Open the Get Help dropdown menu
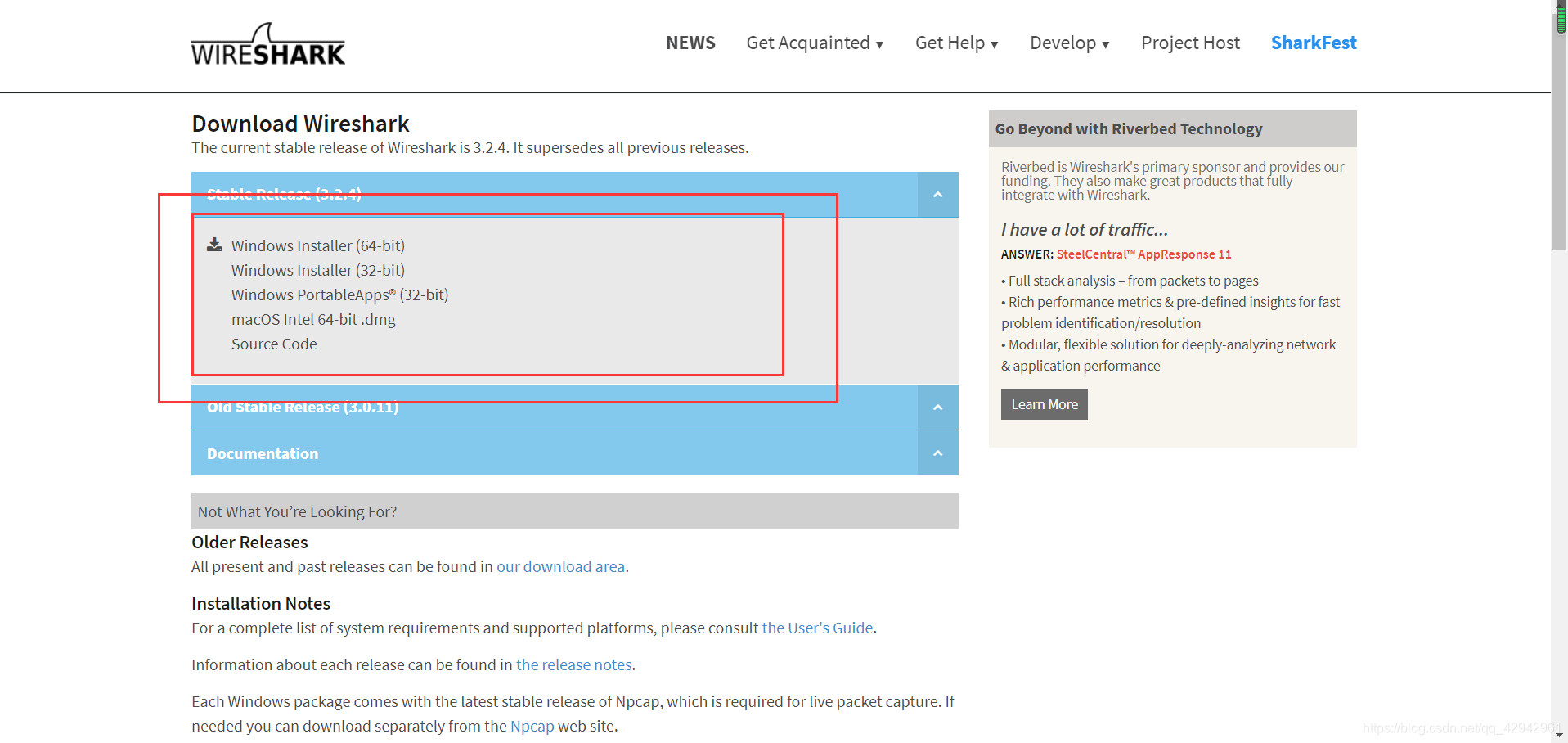Screen dimensions: 1568x743 coord(956,43)
